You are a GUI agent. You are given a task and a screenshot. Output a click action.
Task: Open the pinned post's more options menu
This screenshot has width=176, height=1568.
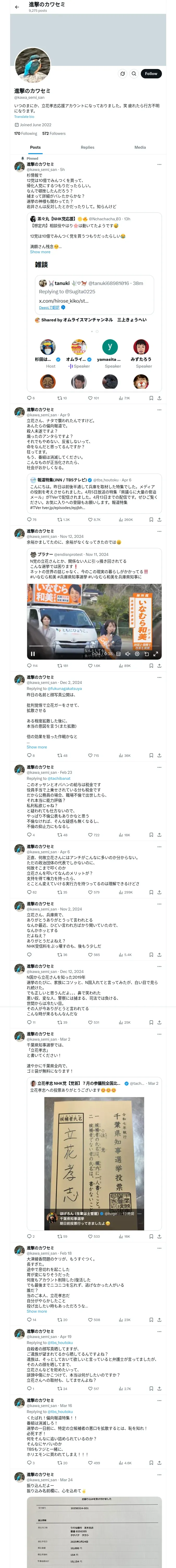159,164
